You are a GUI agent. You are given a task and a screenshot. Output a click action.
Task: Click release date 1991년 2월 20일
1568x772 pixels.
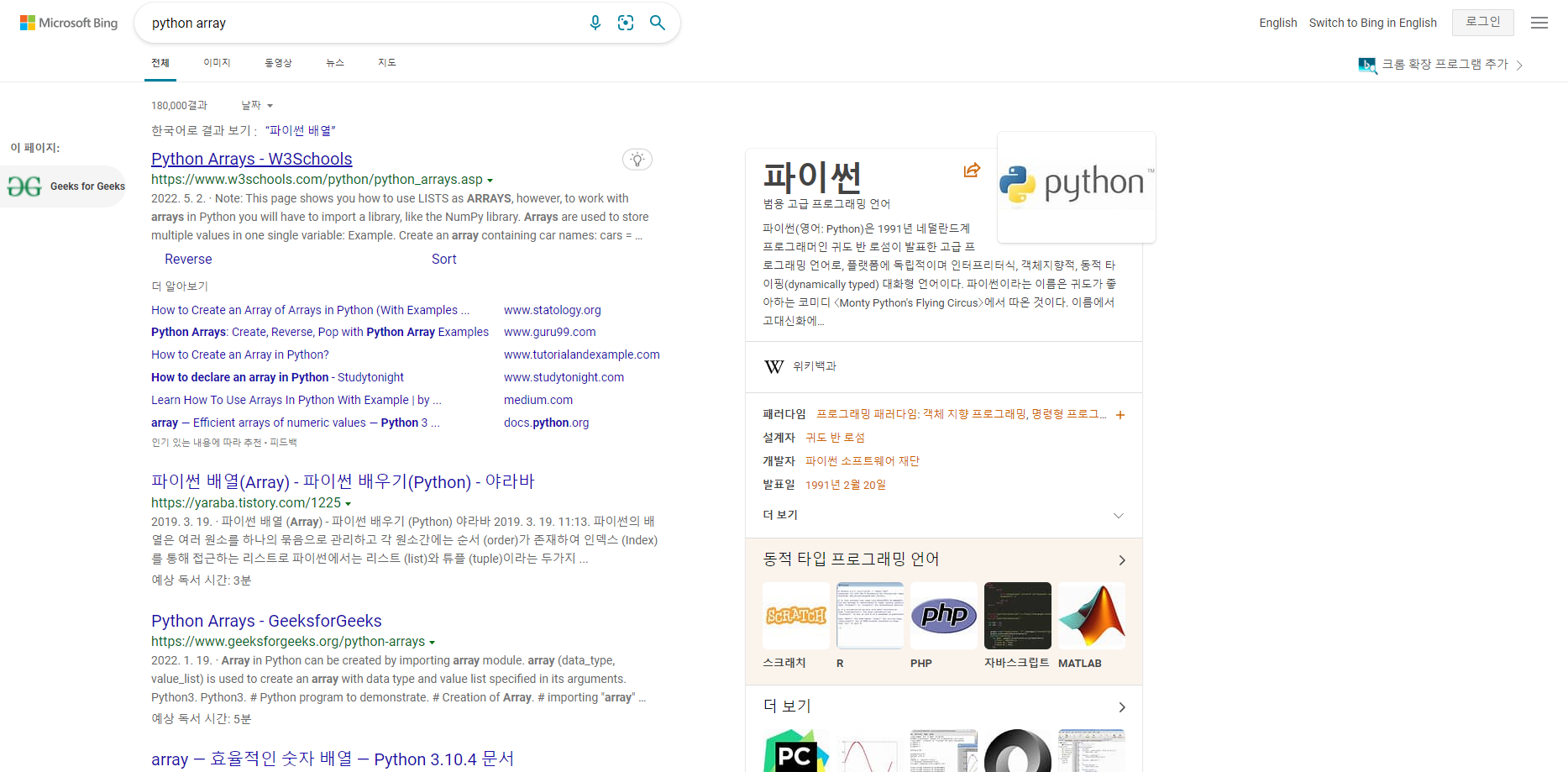(x=846, y=485)
